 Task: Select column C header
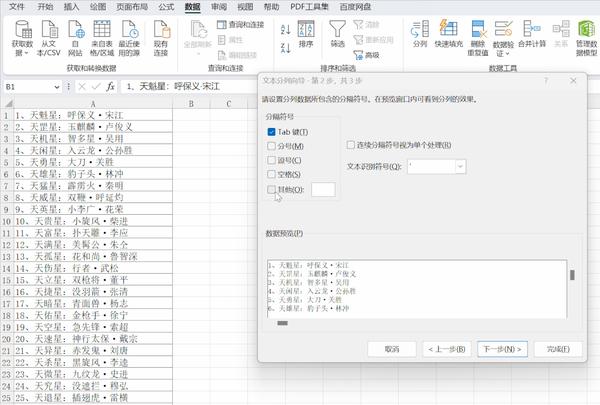coord(228,104)
